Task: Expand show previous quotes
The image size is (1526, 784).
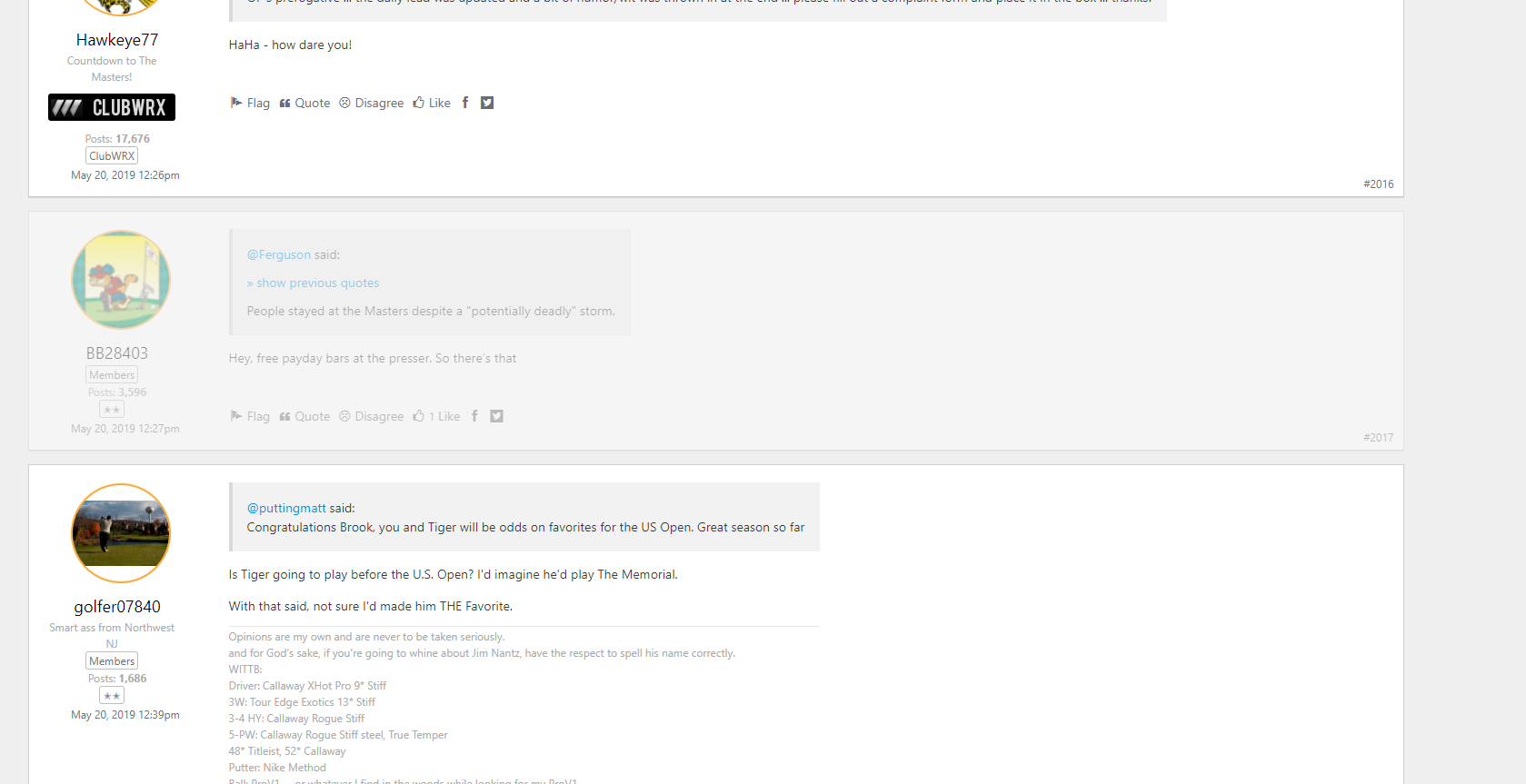Action: pyautogui.click(x=313, y=283)
